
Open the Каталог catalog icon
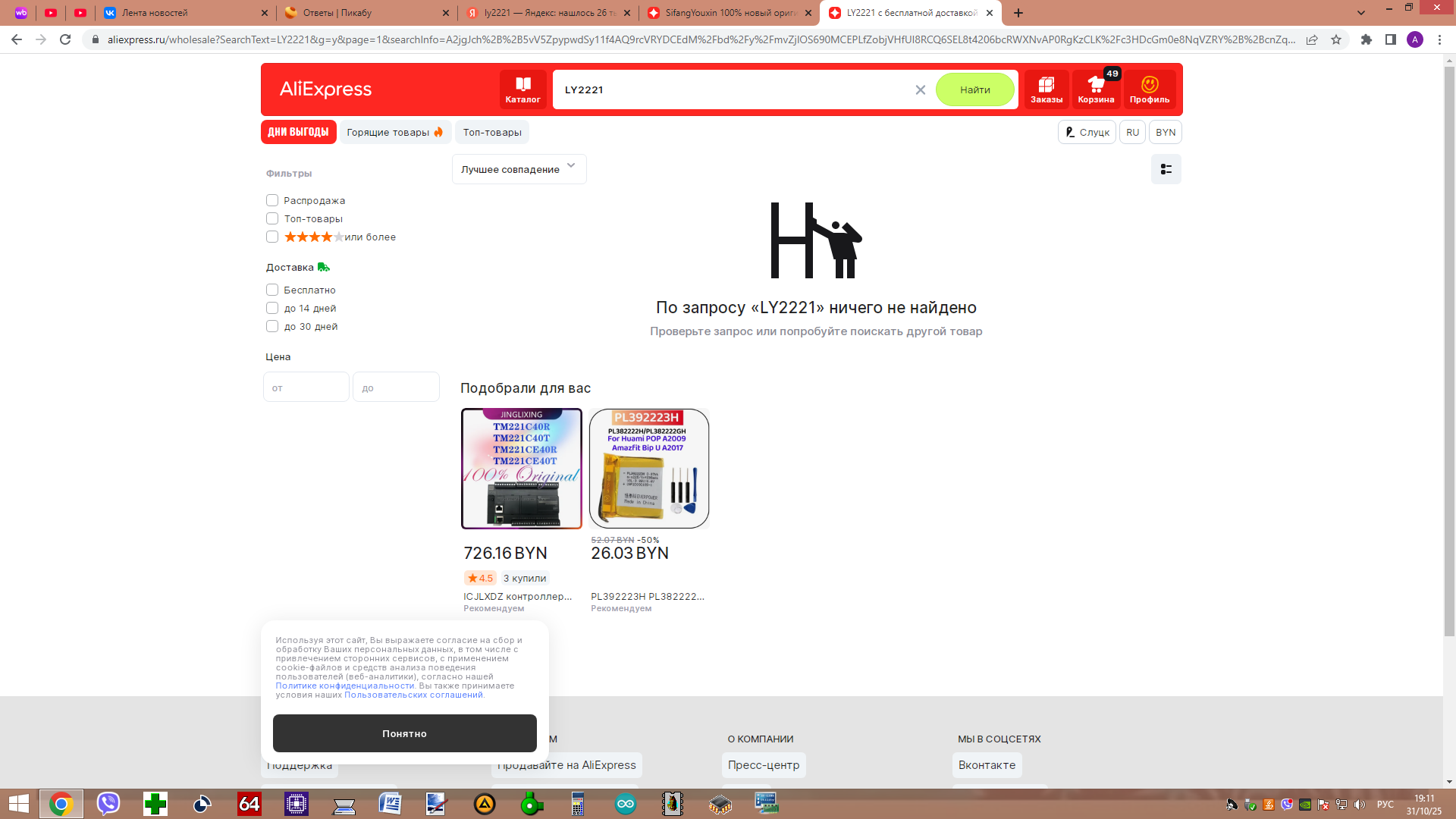pyautogui.click(x=522, y=89)
